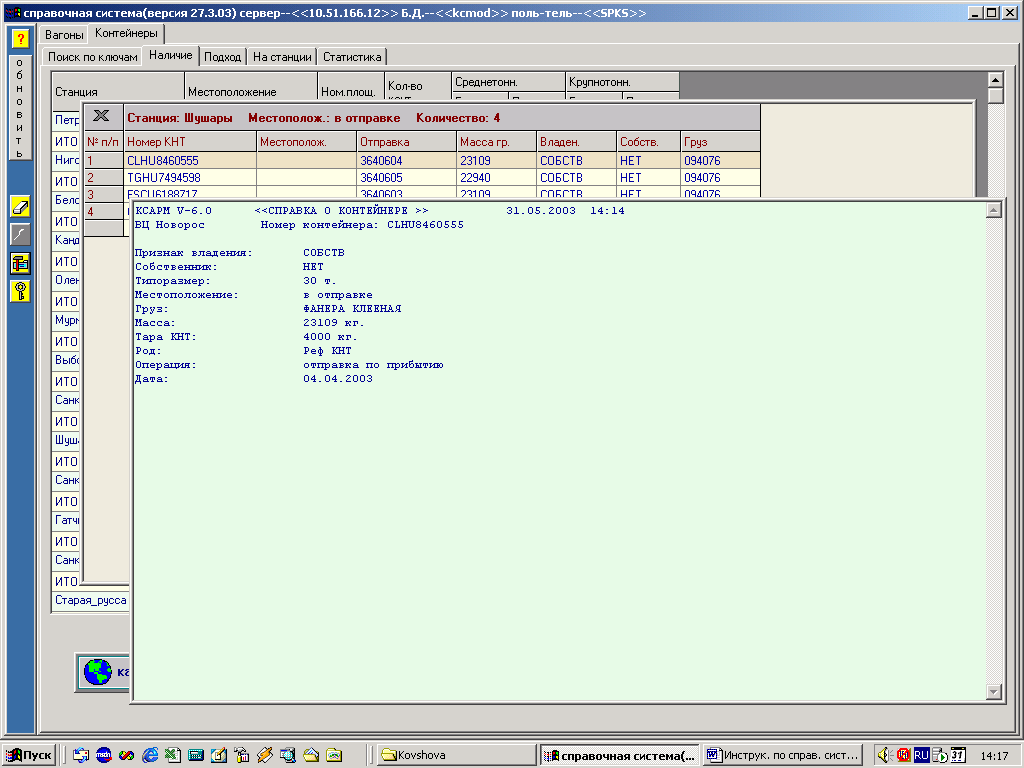1024x768 pixels.
Task: Select the На станции tab
Action: pos(282,57)
